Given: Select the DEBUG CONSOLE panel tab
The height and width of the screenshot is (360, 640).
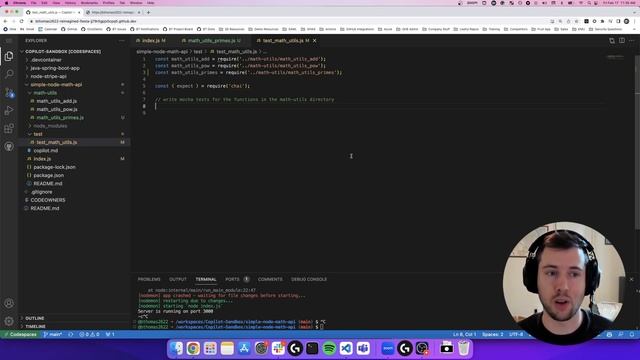Looking at the screenshot, I should pos(309,280).
